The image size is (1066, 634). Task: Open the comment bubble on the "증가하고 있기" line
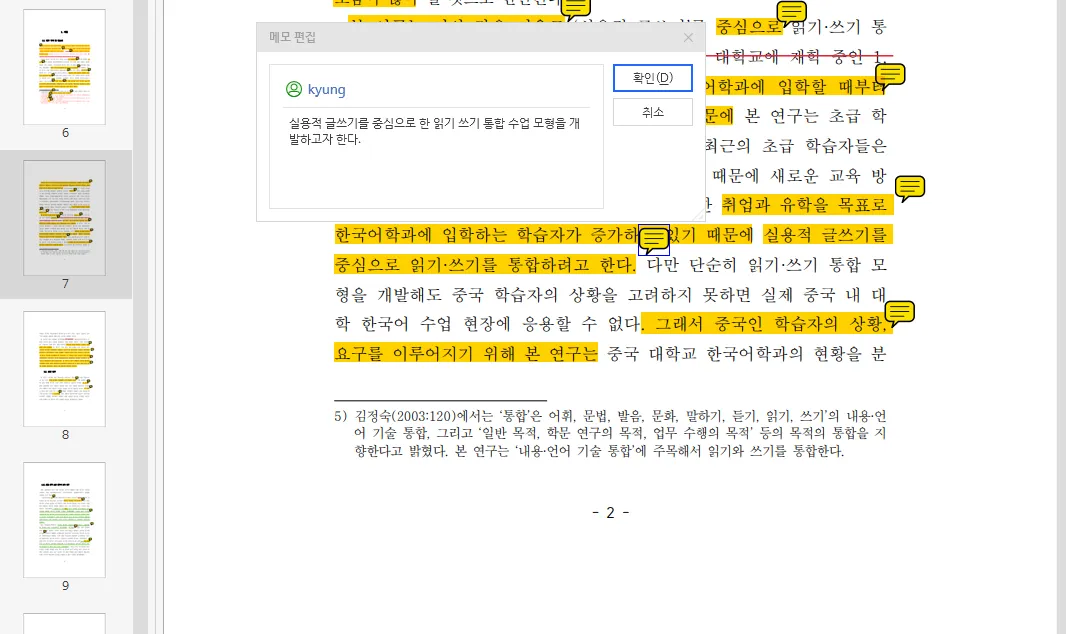click(x=653, y=240)
